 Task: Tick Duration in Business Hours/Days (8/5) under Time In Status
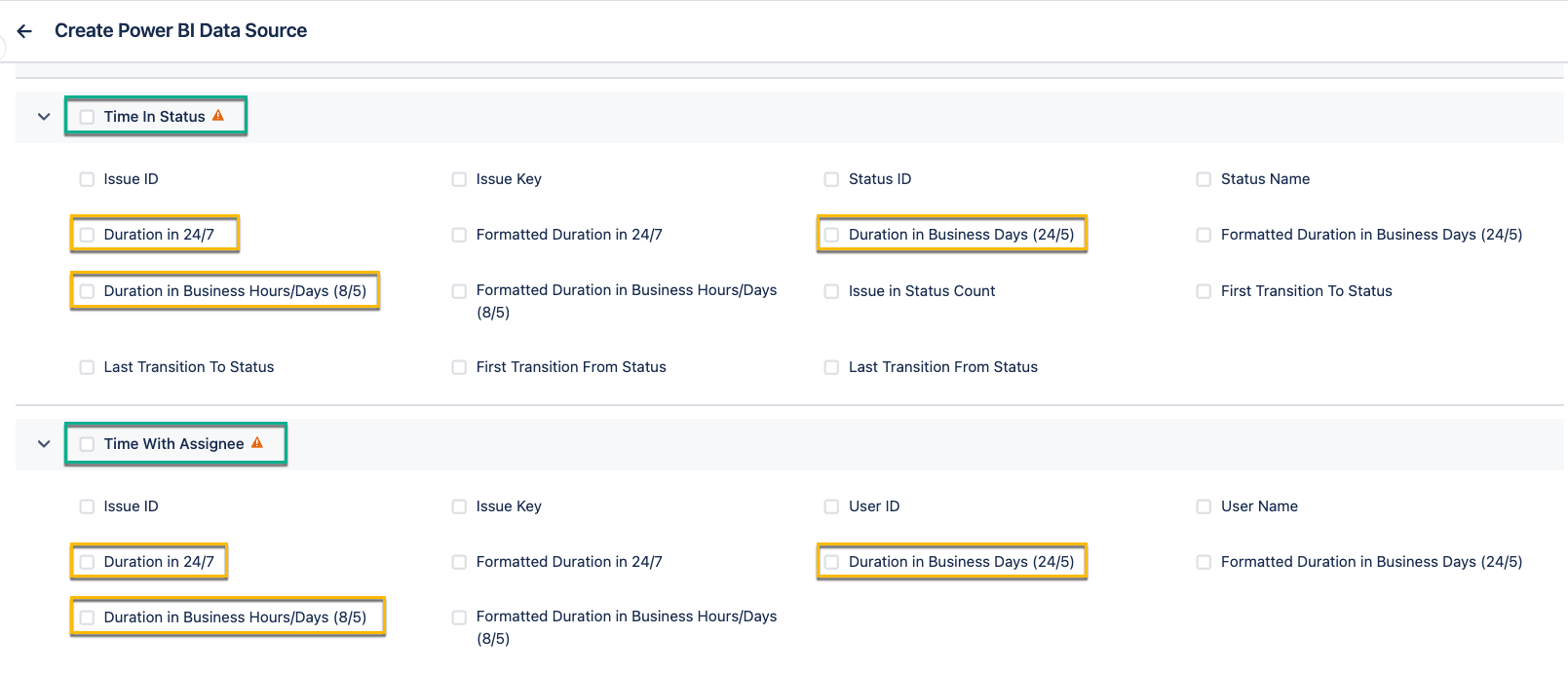(x=87, y=291)
